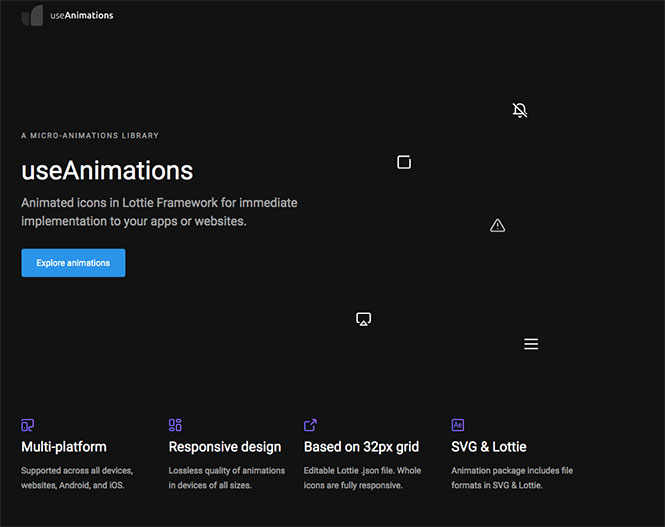Click the 'SVG & Lottie' heading
The image size is (665, 527).
489,447
